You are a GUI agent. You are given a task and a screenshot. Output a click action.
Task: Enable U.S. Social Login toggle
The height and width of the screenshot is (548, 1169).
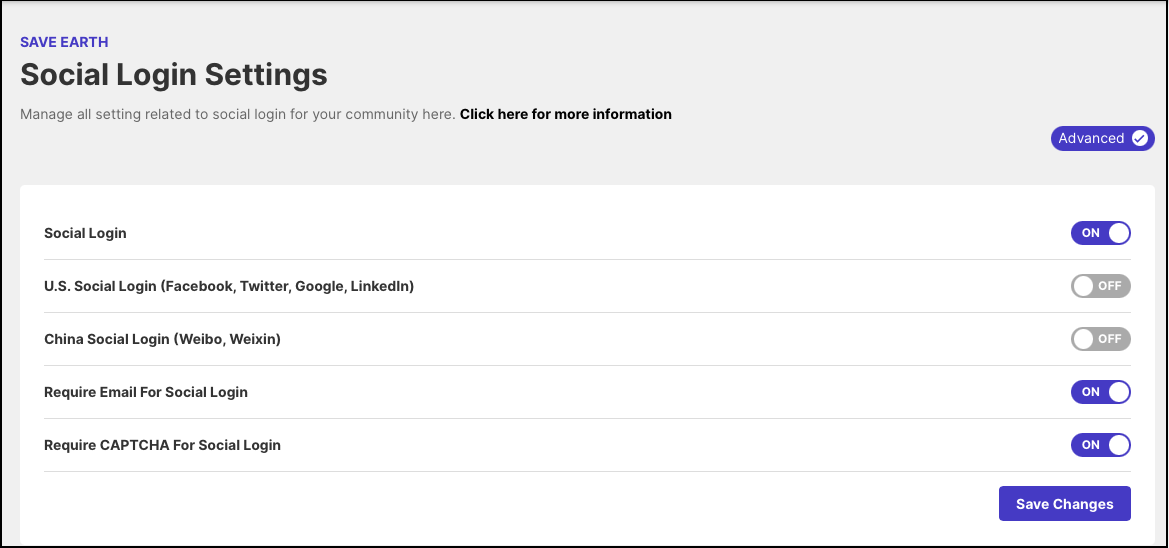point(1100,286)
